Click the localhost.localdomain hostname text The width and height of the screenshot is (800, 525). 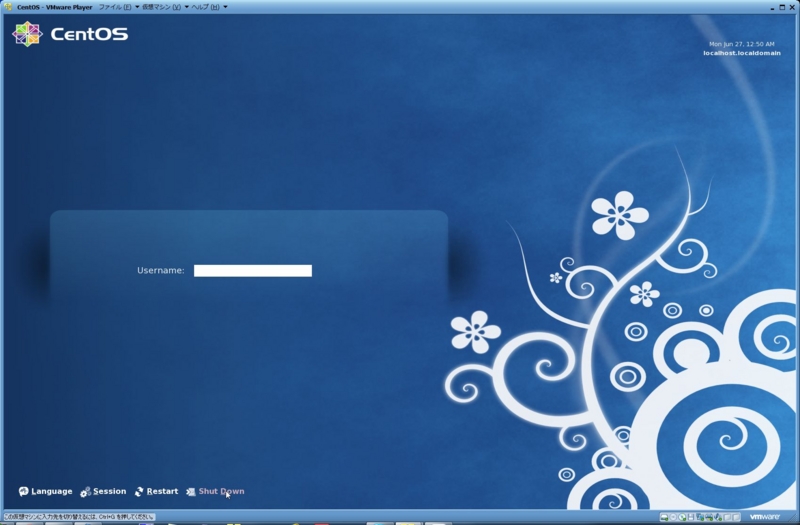[742, 53]
